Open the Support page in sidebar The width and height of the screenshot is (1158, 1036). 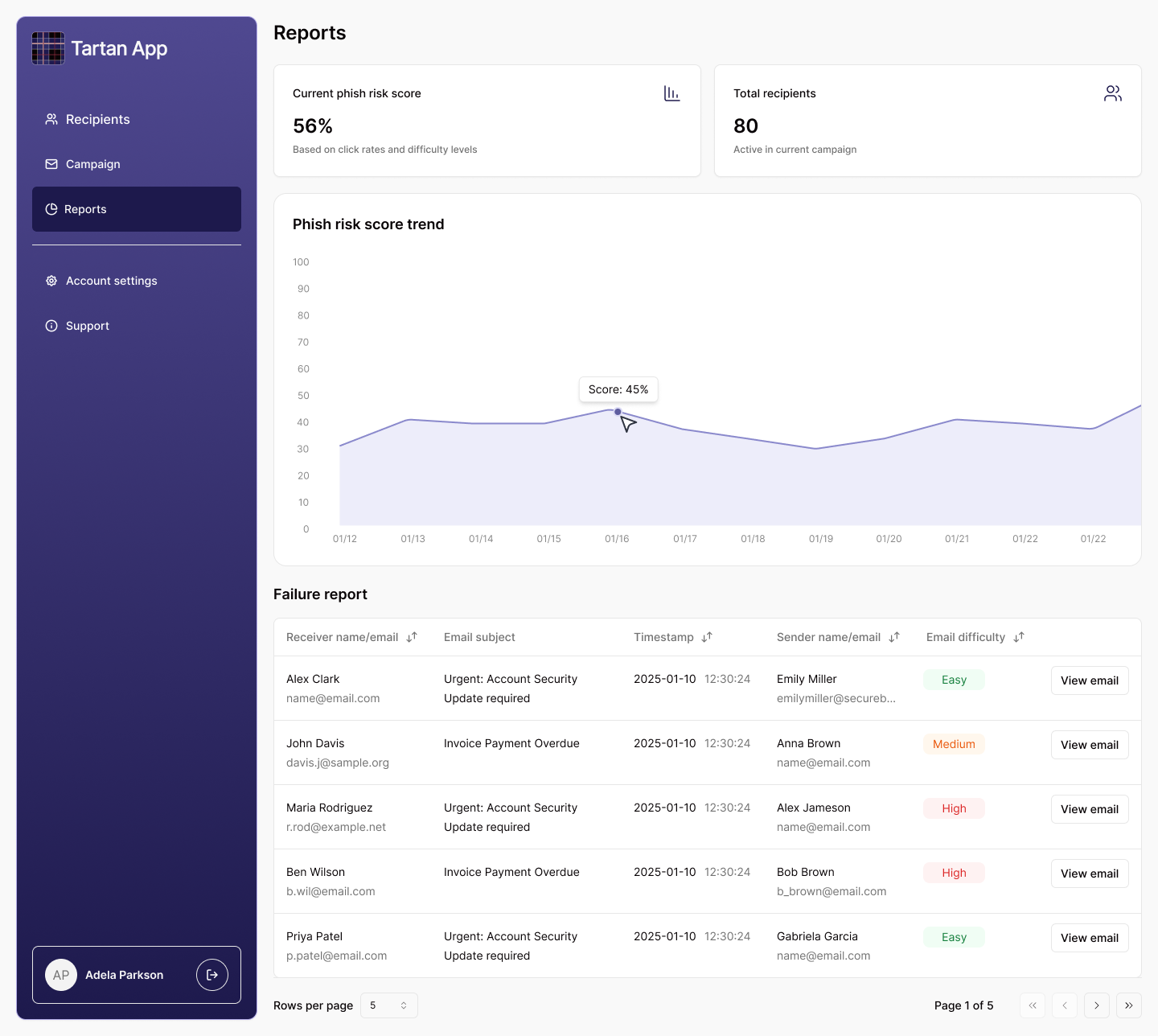[x=87, y=326]
